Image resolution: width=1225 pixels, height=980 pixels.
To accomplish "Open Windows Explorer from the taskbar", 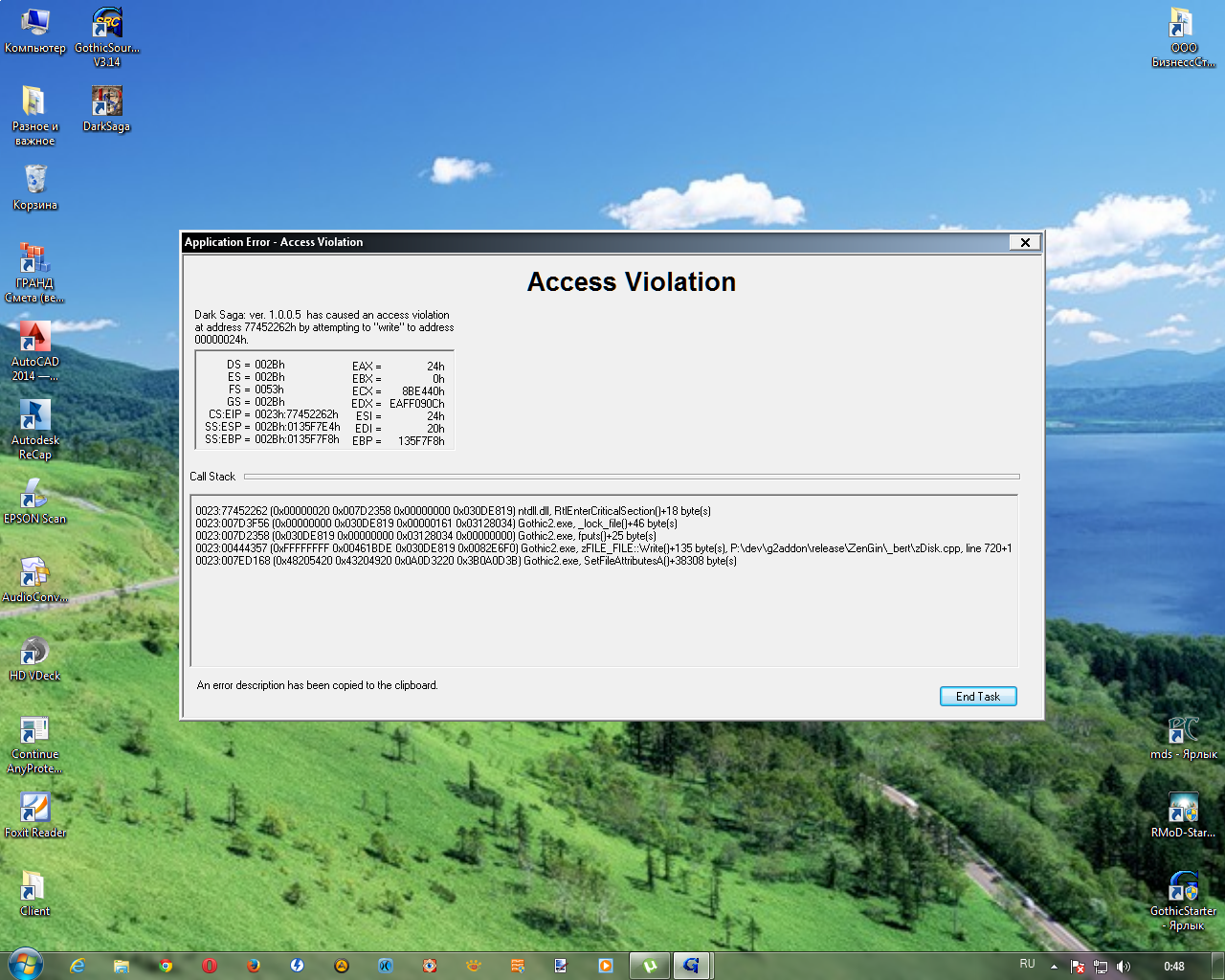I will [x=122, y=966].
